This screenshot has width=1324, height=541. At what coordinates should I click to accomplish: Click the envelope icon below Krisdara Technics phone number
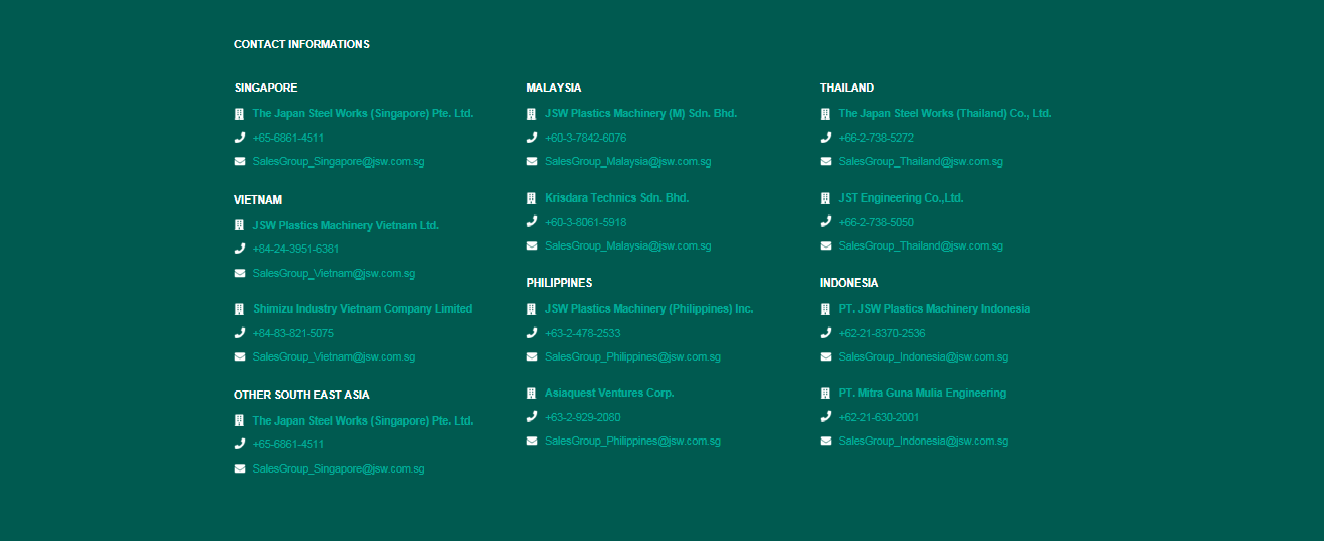point(532,246)
